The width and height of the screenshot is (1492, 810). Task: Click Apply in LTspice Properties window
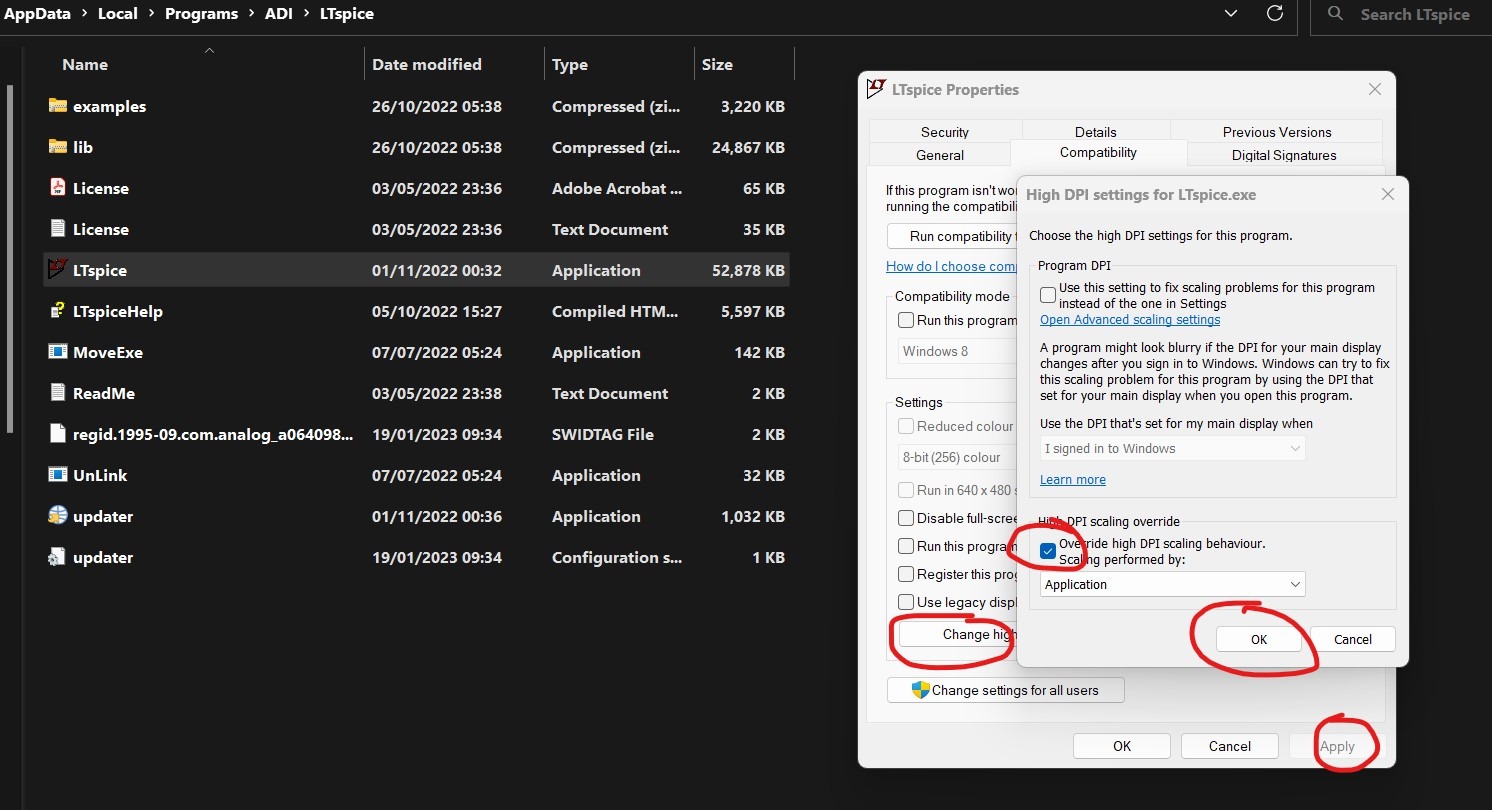(x=1337, y=746)
